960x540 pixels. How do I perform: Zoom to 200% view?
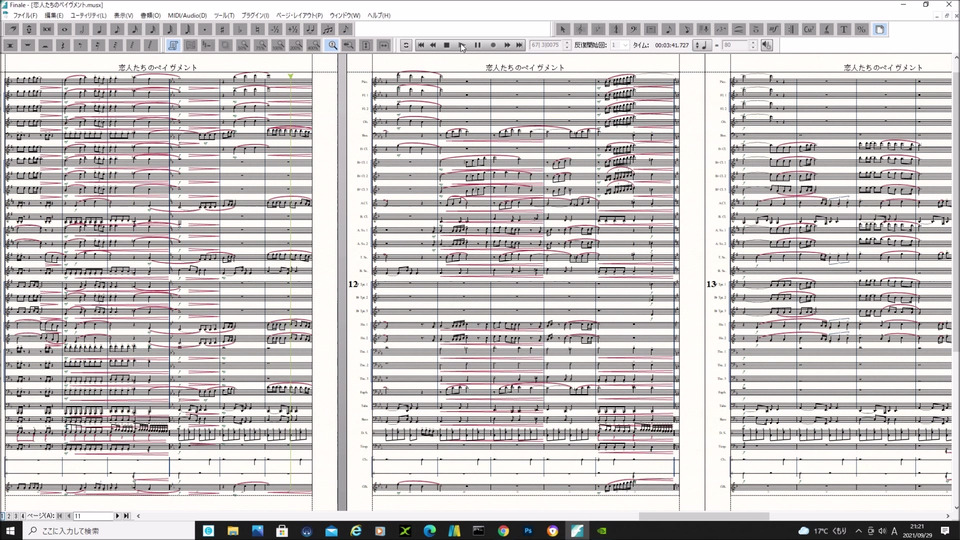[x=296, y=45]
